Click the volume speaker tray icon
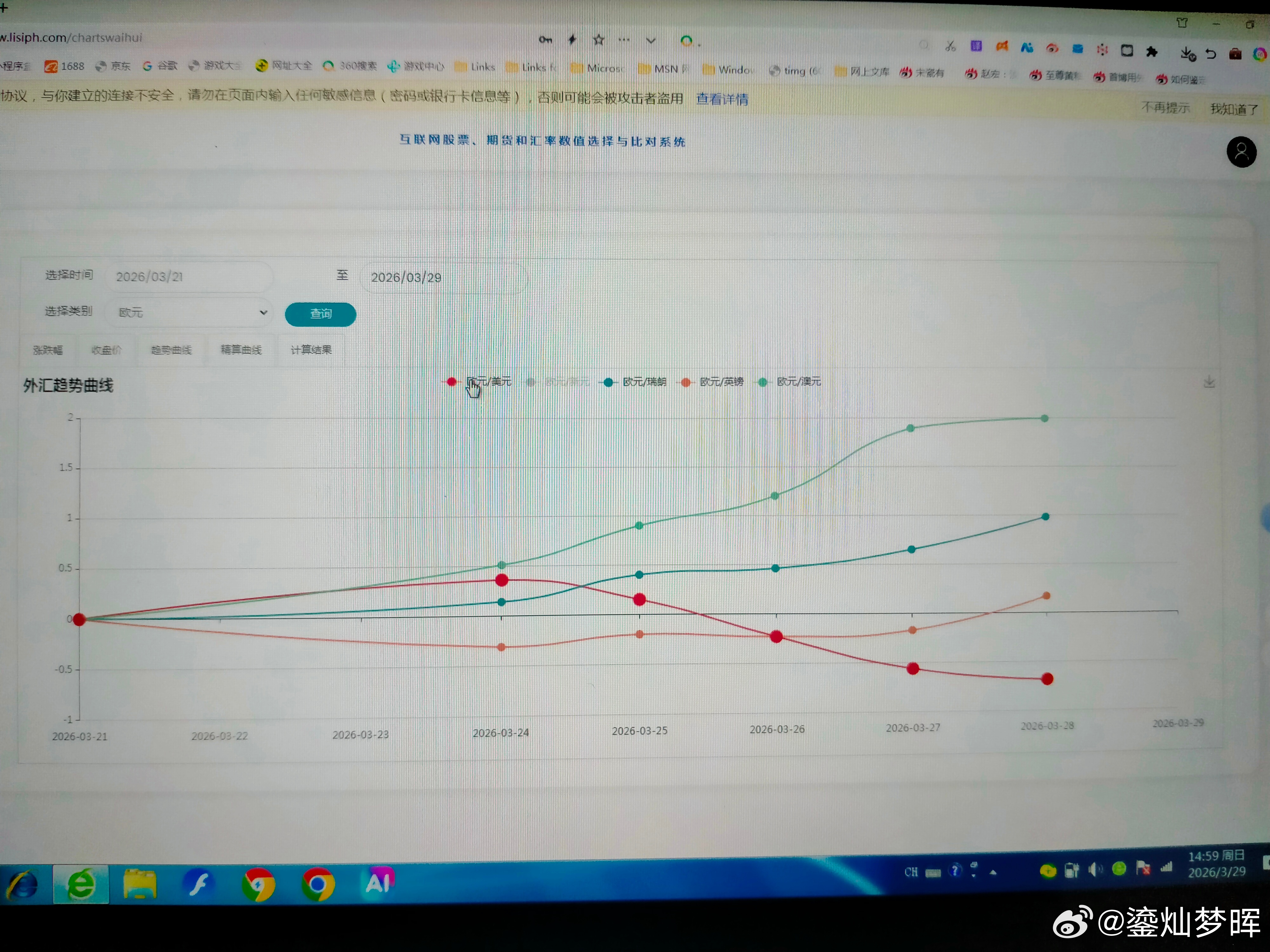Screen dimensions: 1270x952 (x=1095, y=870)
